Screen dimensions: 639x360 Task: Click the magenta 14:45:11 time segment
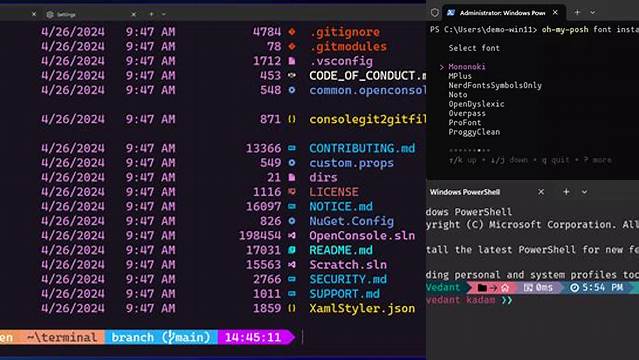[253, 337]
